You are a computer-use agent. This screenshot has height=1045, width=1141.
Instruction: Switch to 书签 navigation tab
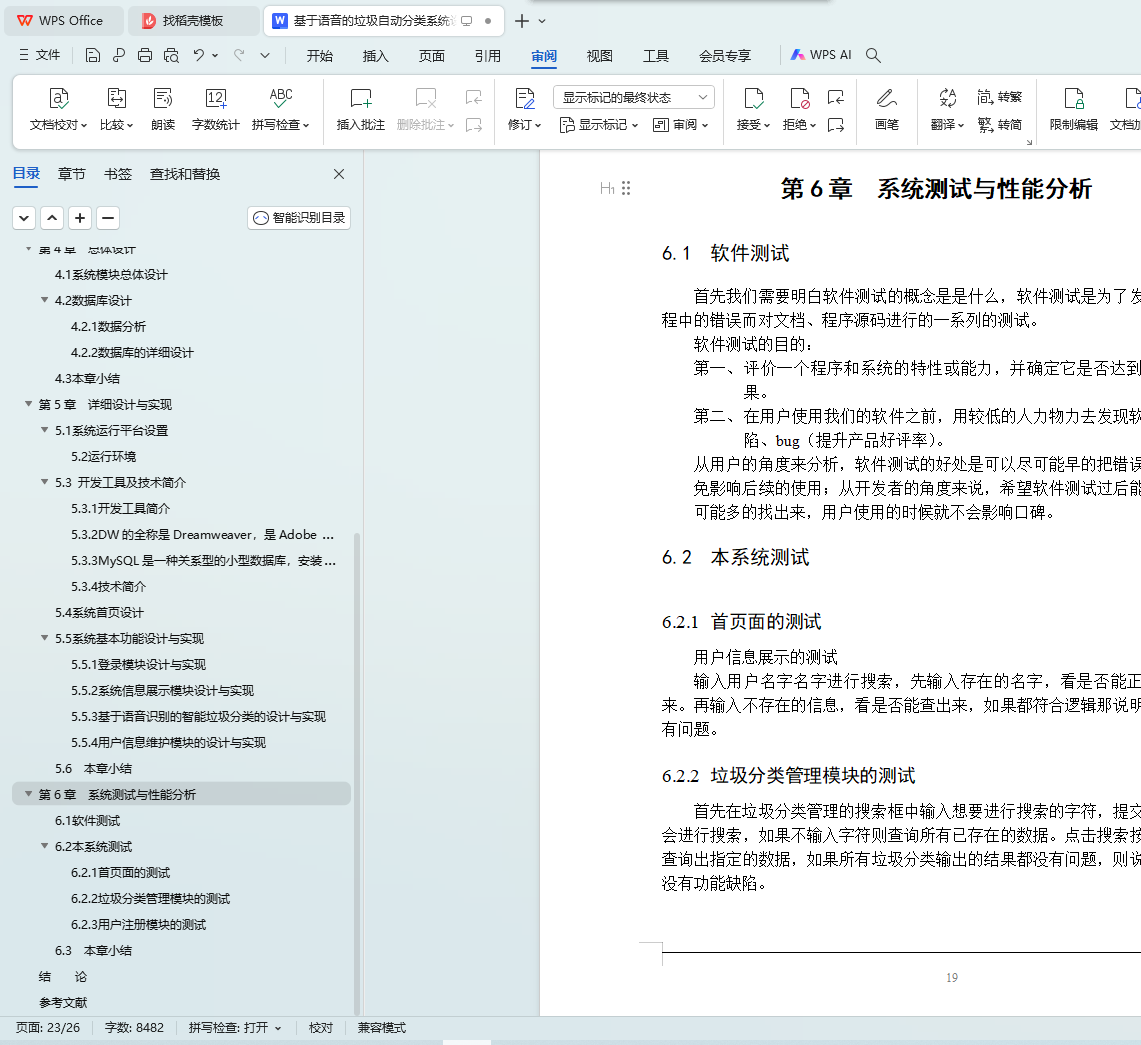pyautogui.click(x=118, y=174)
